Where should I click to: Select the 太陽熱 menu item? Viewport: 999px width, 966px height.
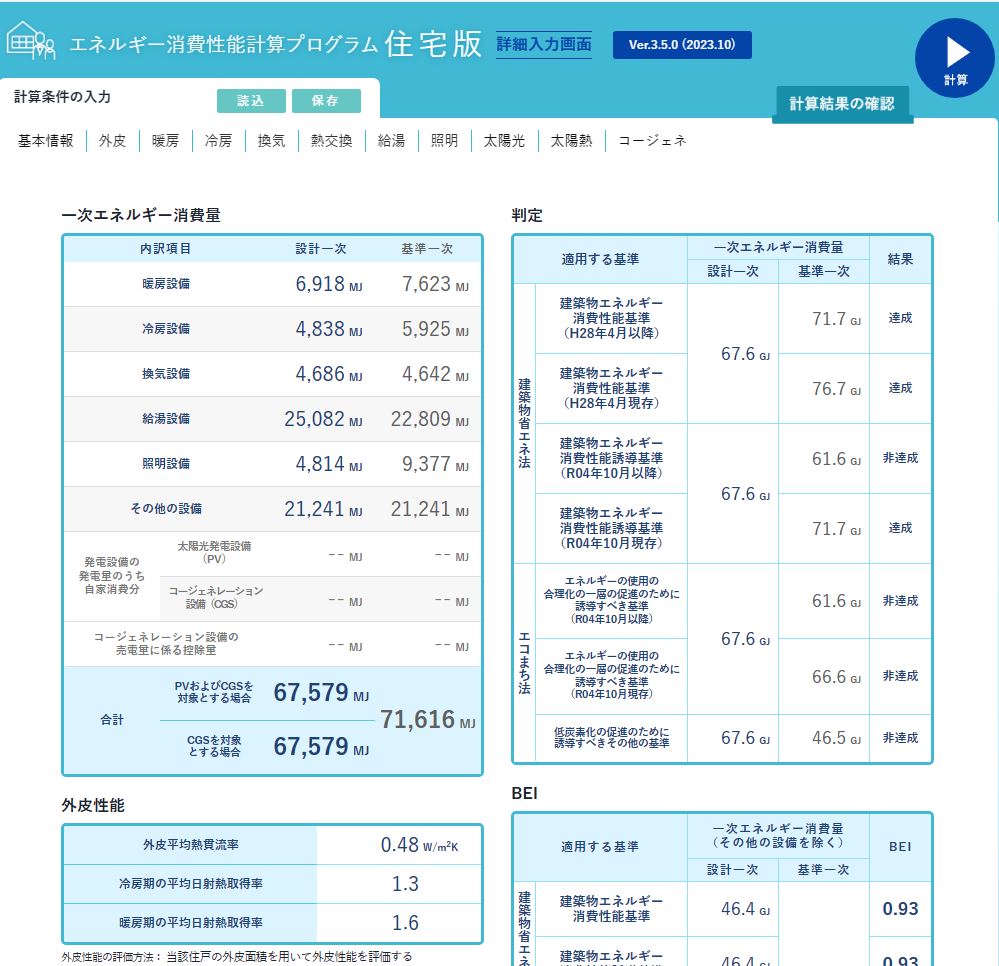[571, 141]
